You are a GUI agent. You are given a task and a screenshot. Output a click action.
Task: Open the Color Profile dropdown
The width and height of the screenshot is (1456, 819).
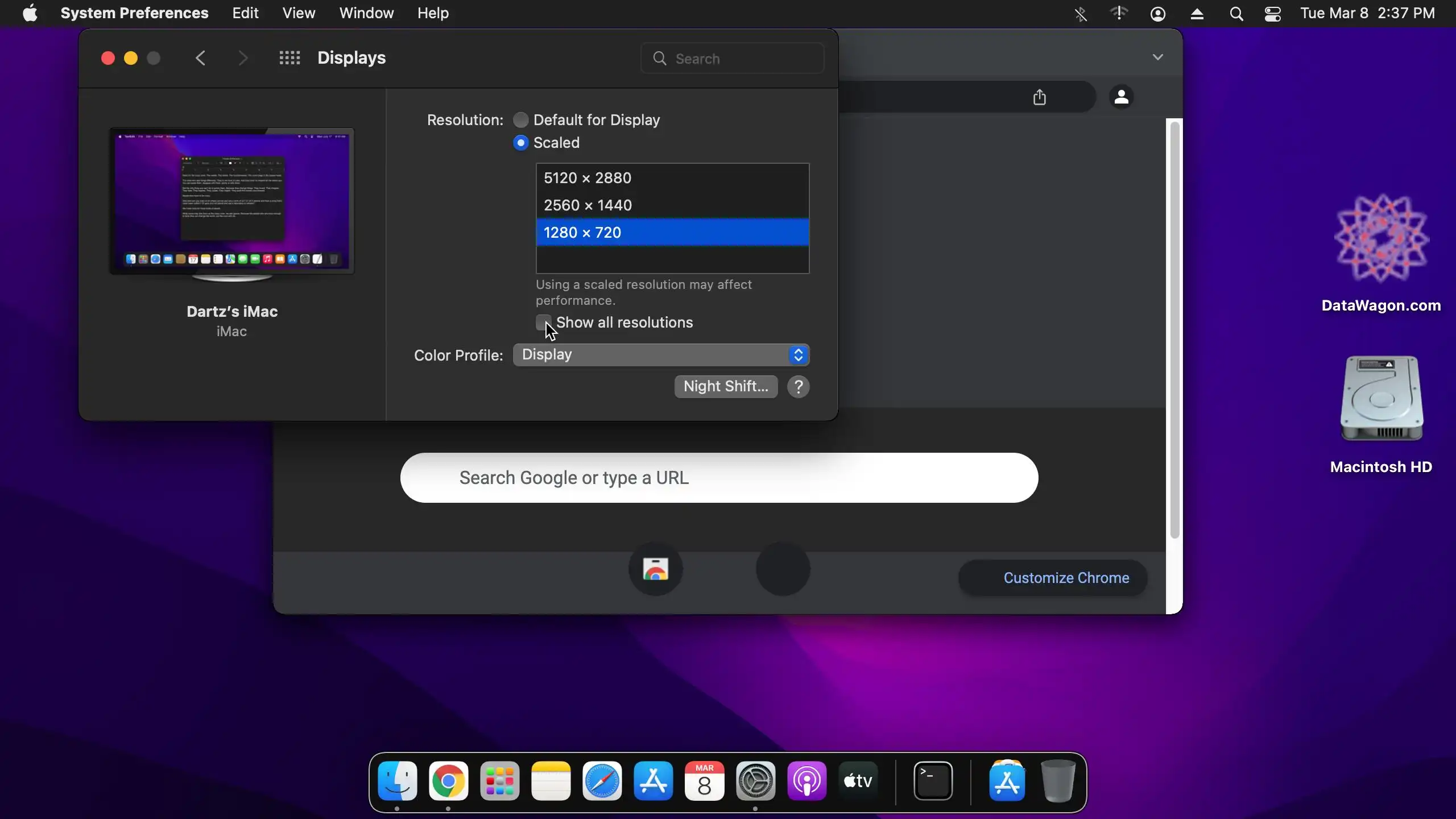point(661,355)
